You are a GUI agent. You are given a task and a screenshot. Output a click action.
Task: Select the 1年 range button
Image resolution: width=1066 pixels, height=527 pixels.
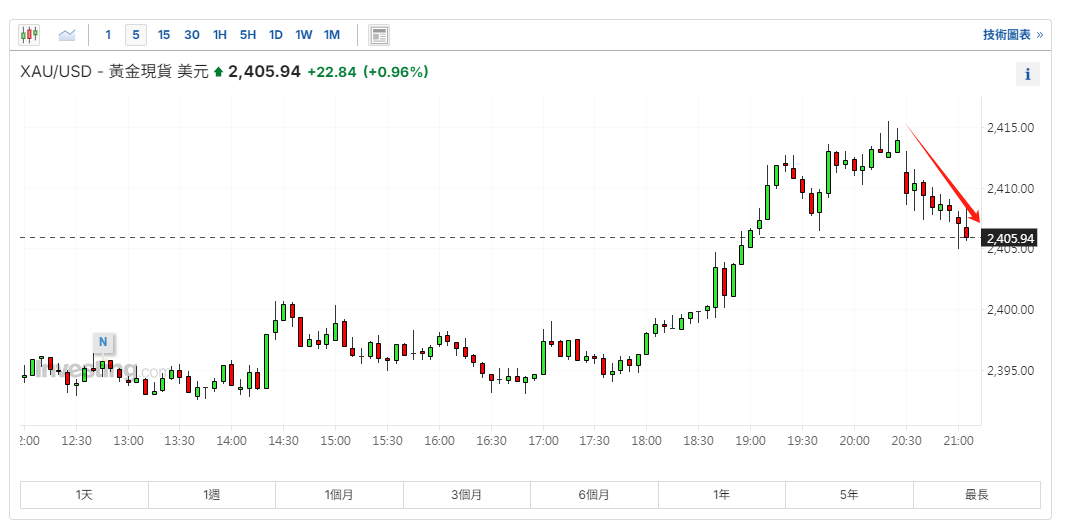[721, 495]
